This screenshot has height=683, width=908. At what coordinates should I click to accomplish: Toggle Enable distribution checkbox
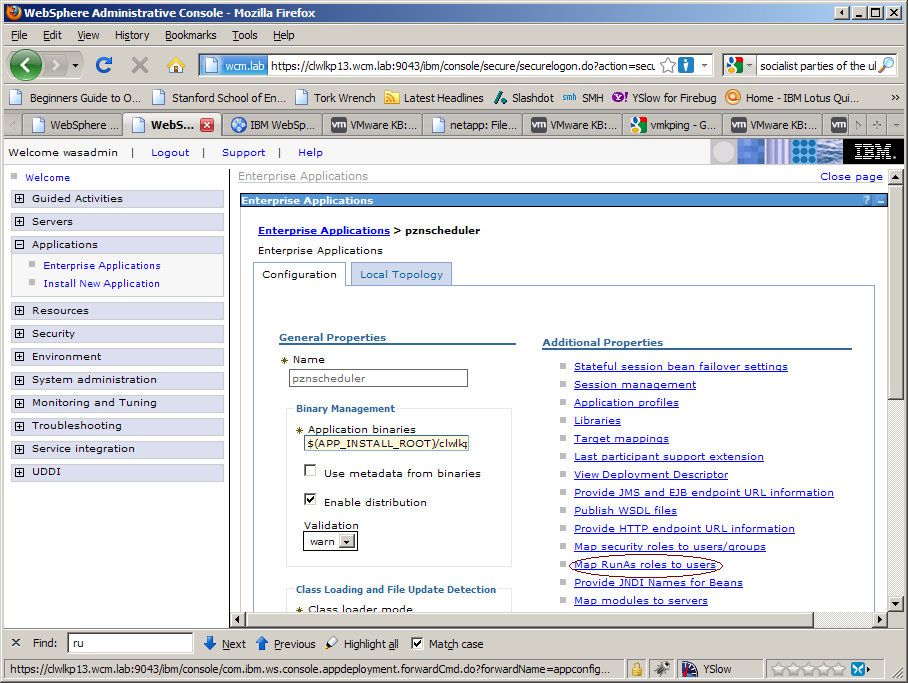[310, 499]
